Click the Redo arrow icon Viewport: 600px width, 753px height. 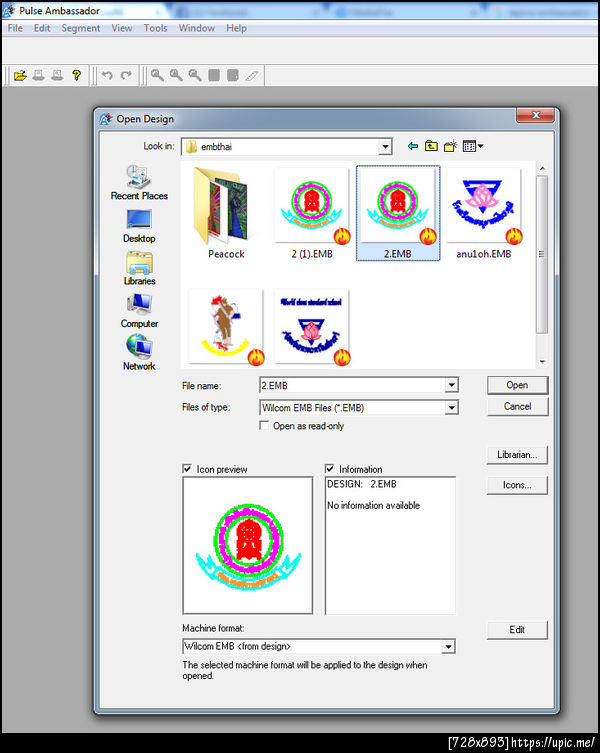coord(126,75)
